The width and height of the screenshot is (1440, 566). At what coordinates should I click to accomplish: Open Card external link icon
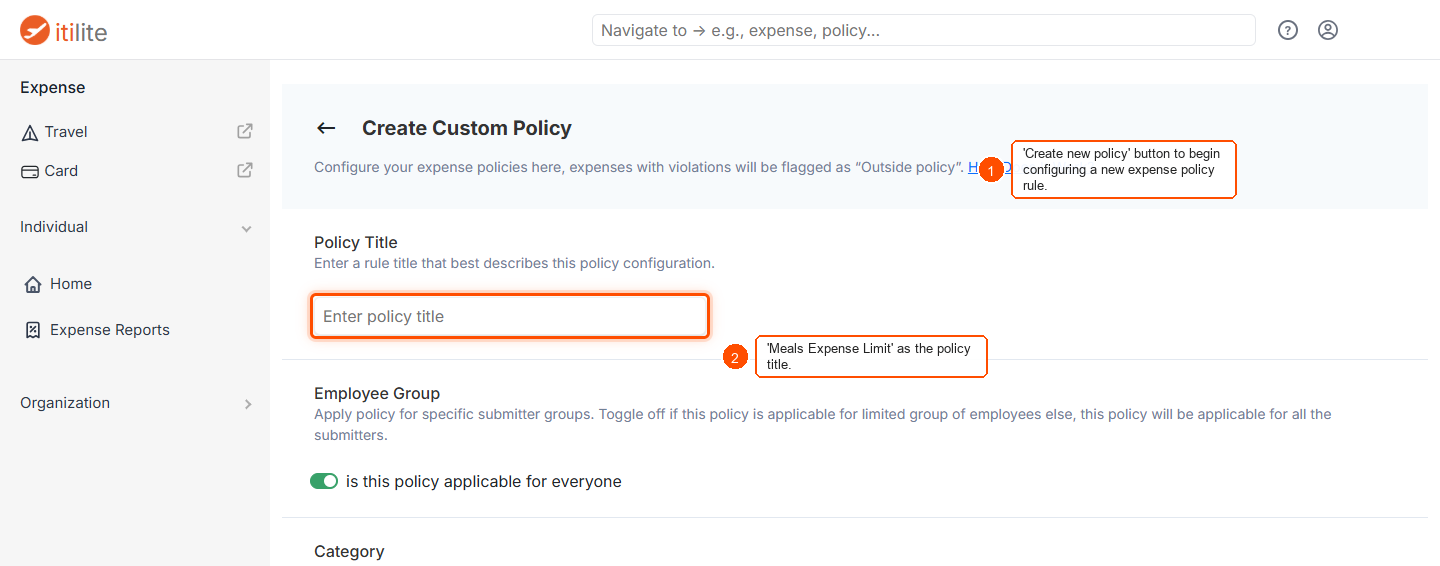[245, 170]
